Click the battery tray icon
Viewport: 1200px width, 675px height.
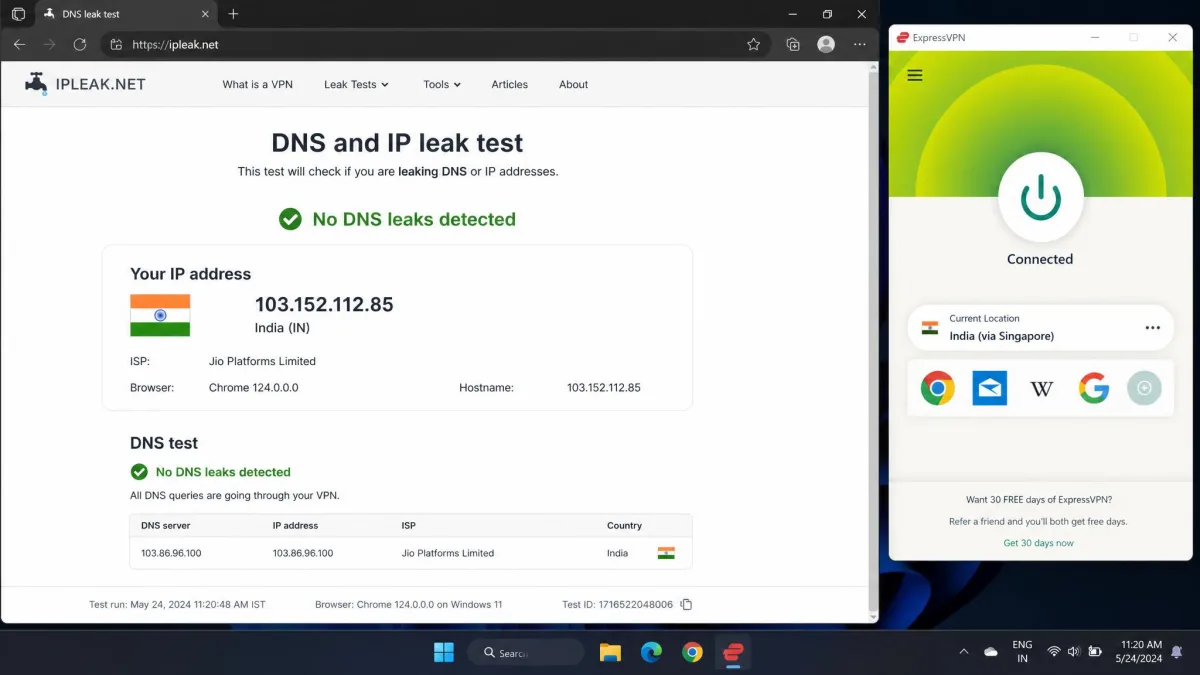click(x=1095, y=652)
